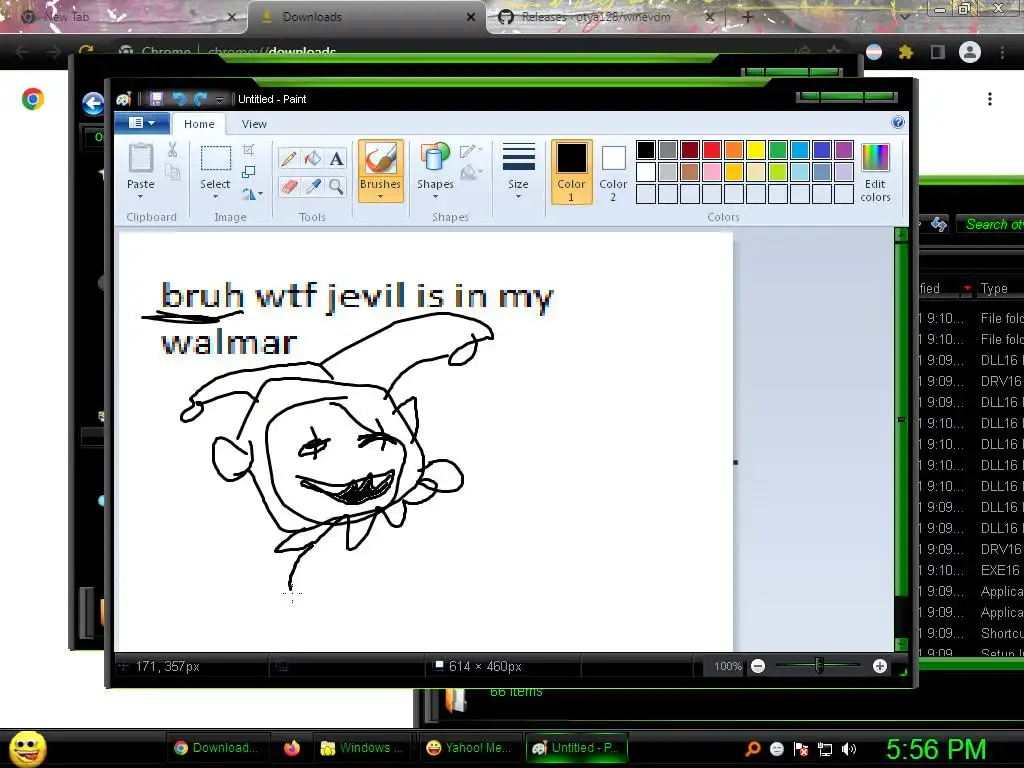This screenshot has height=768, width=1024.
Task: Click Chrome new tab plus button
Action: tap(748, 18)
